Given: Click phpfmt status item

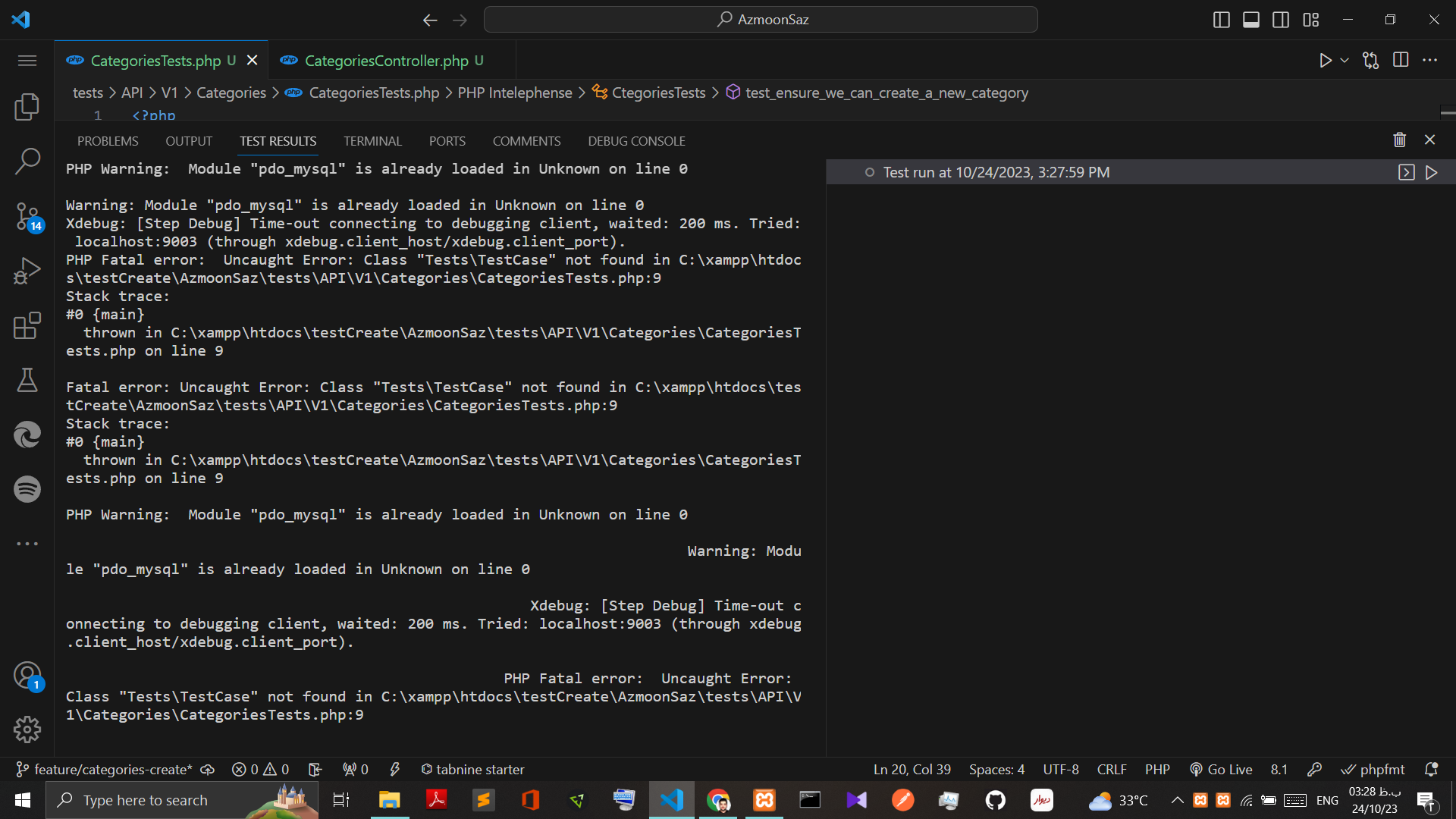Looking at the screenshot, I should click(x=1373, y=769).
